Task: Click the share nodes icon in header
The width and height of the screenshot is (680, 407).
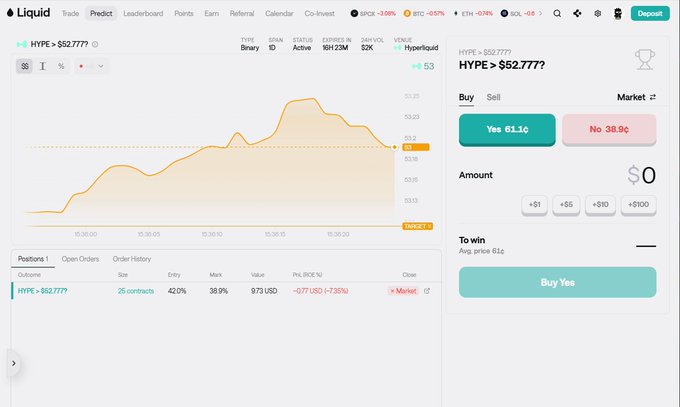Action: pyautogui.click(x=577, y=13)
